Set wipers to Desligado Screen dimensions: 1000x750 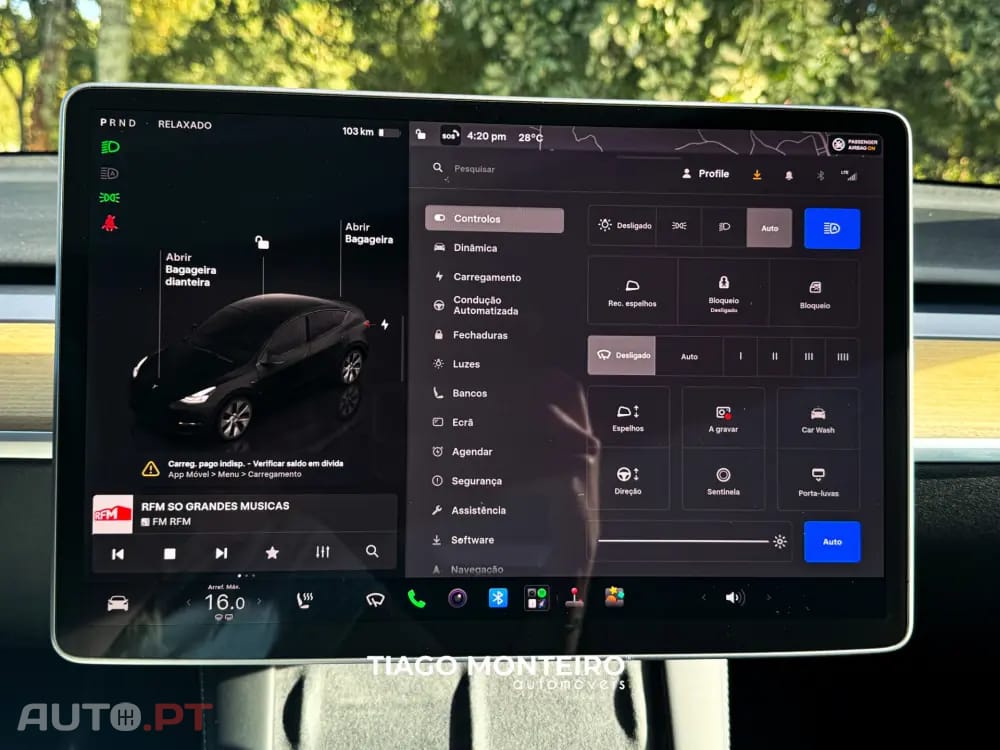[622, 355]
